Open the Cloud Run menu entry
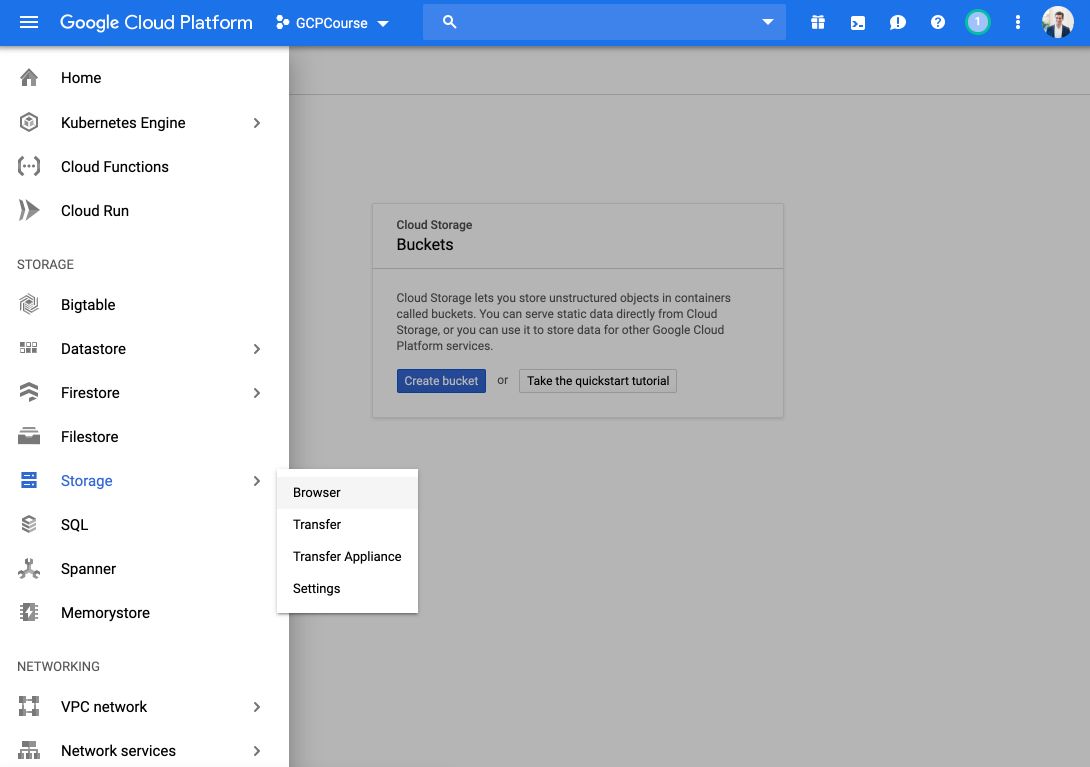The height and width of the screenshot is (767, 1090). pos(144,211)
